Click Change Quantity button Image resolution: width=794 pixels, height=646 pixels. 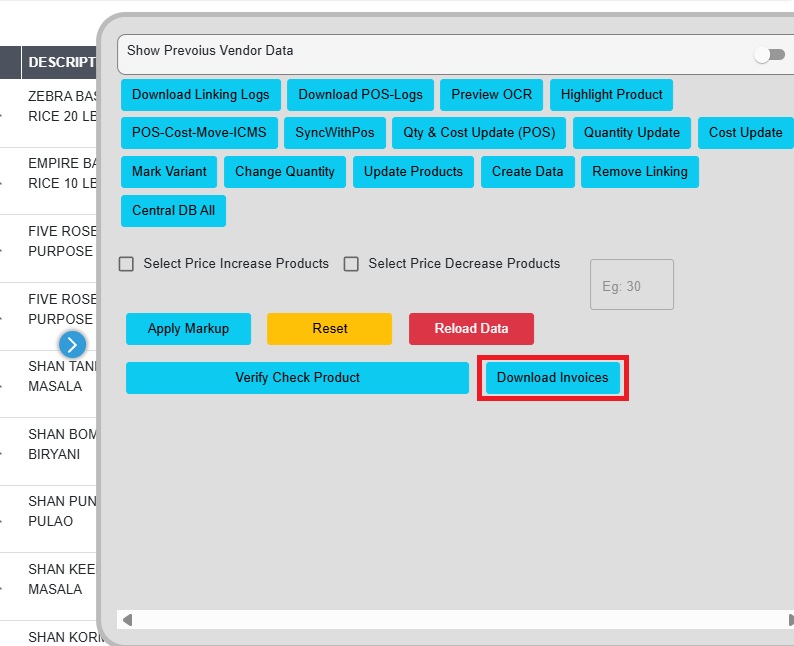pyautogui.click(x=285, y=172)
